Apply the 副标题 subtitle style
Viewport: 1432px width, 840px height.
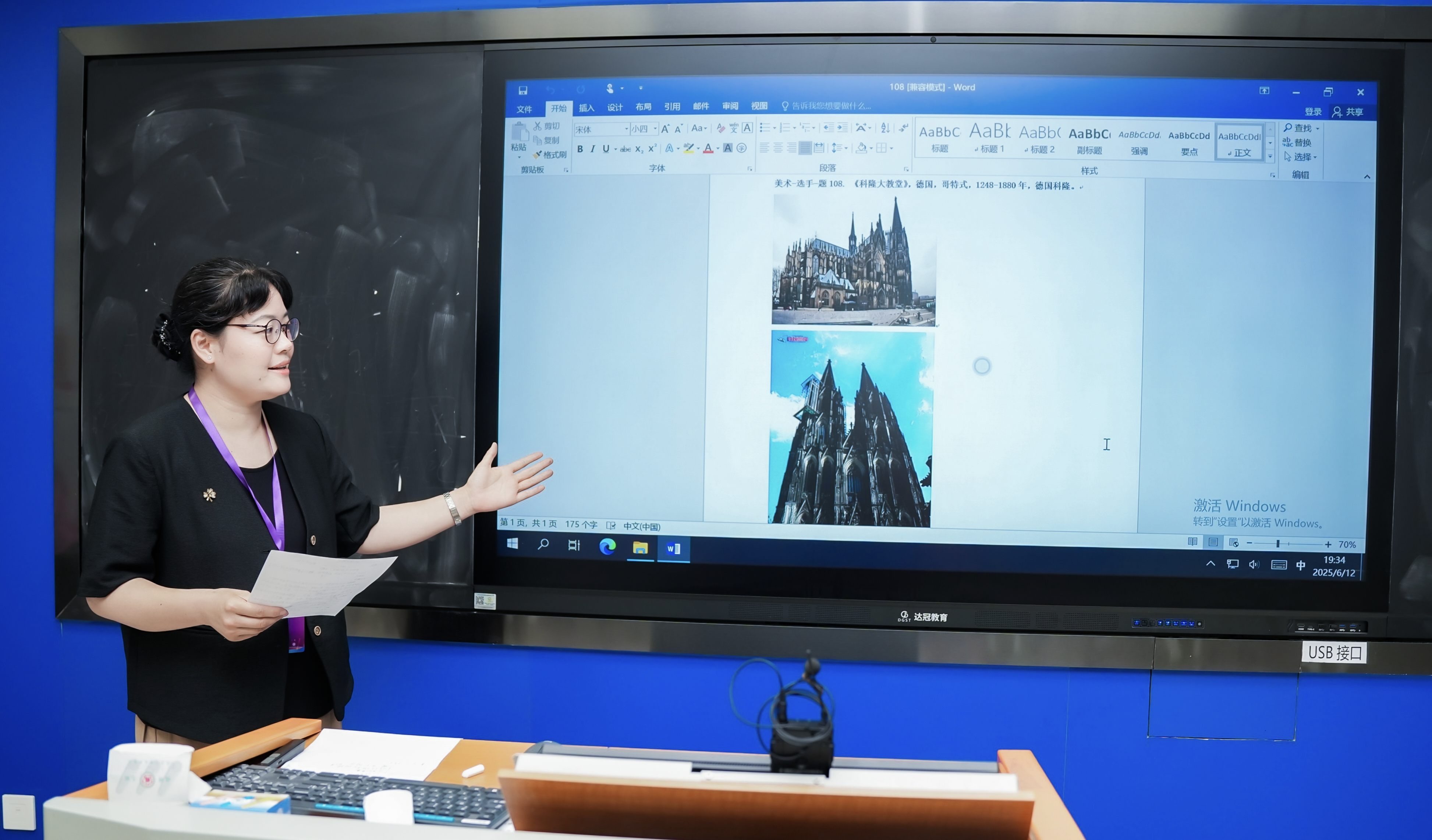point(1089,140)
